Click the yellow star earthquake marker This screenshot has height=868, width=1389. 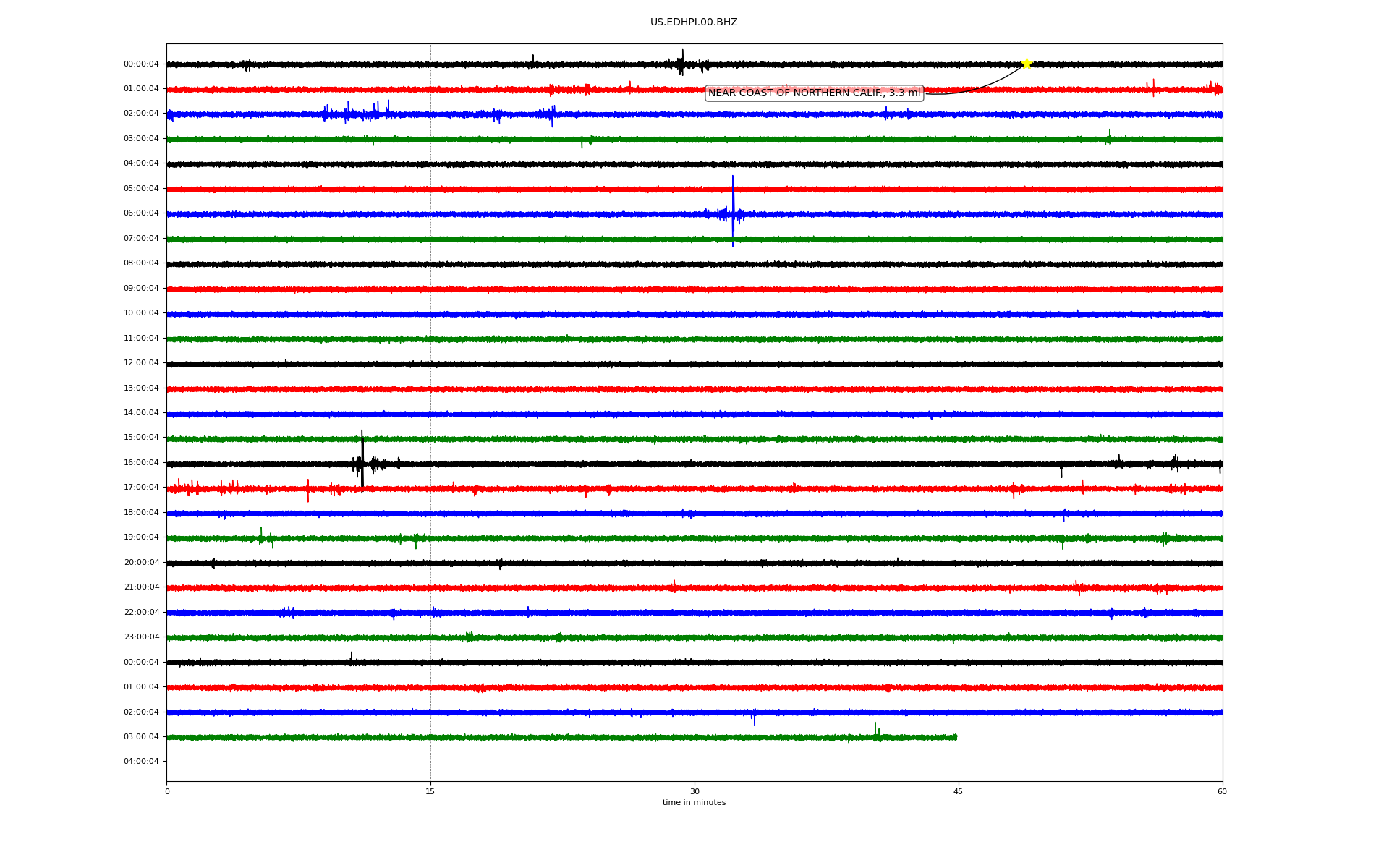click(1026, 64)
